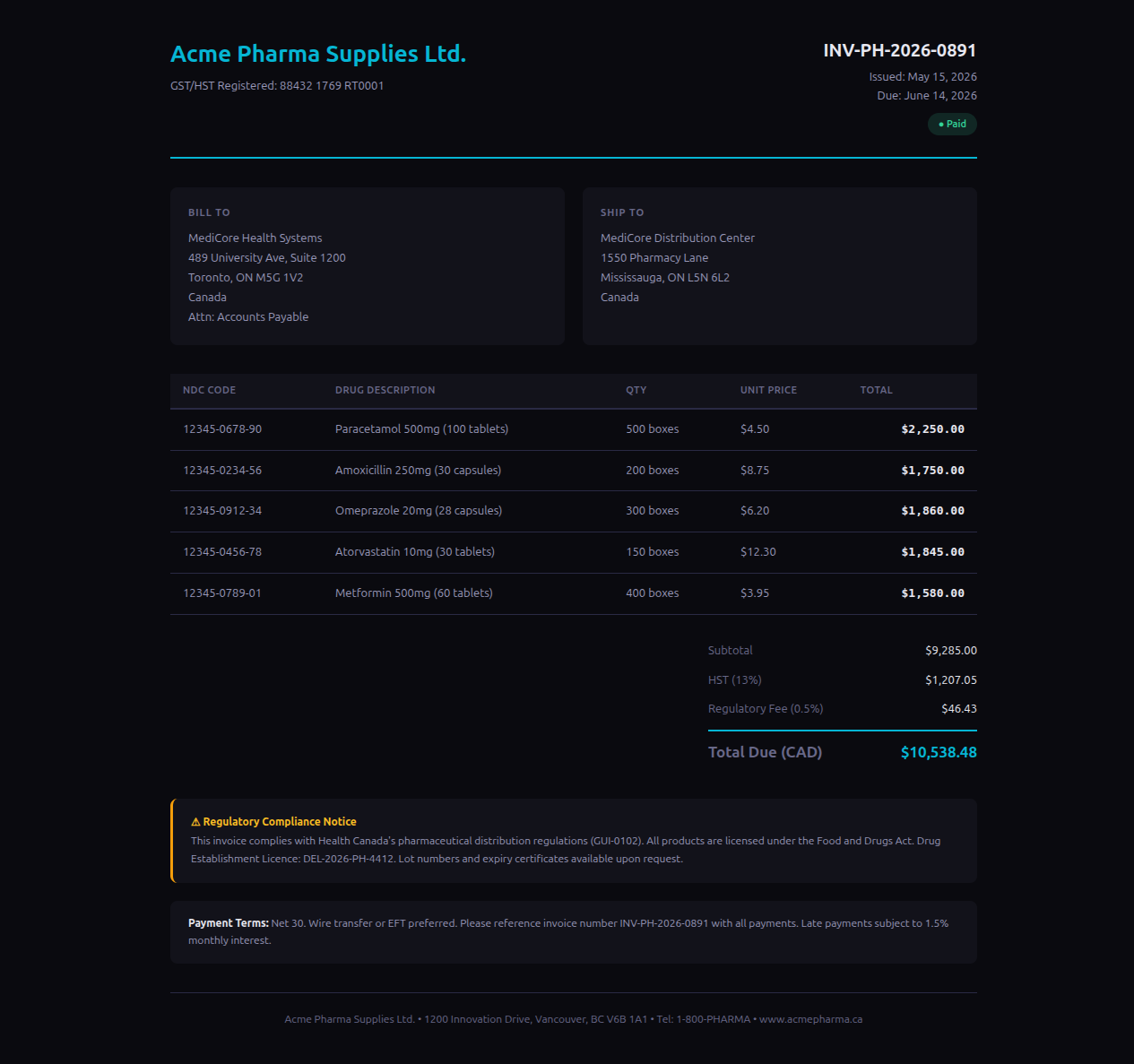The image size is (1134, 1064).
Task: Click the $6.20 unit price
Action: [755, 511]
